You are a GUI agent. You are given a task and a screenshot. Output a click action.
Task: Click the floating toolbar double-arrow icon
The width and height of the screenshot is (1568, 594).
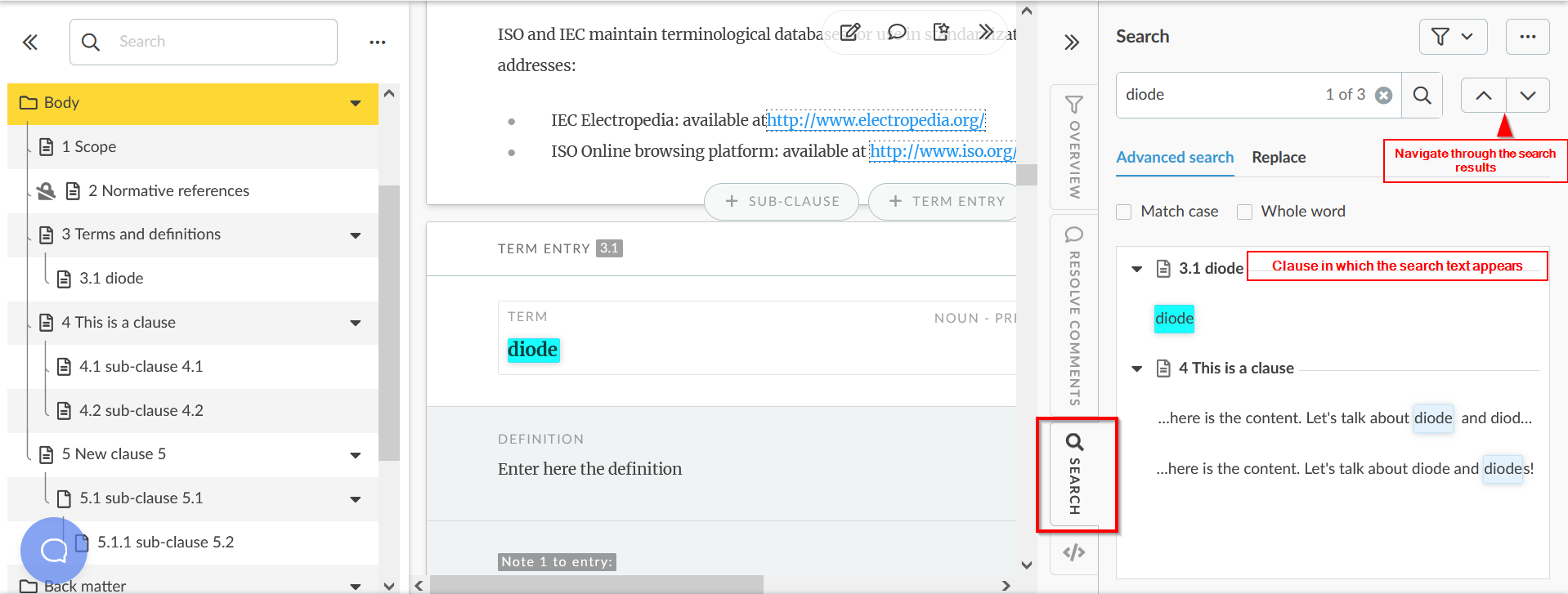986,32
